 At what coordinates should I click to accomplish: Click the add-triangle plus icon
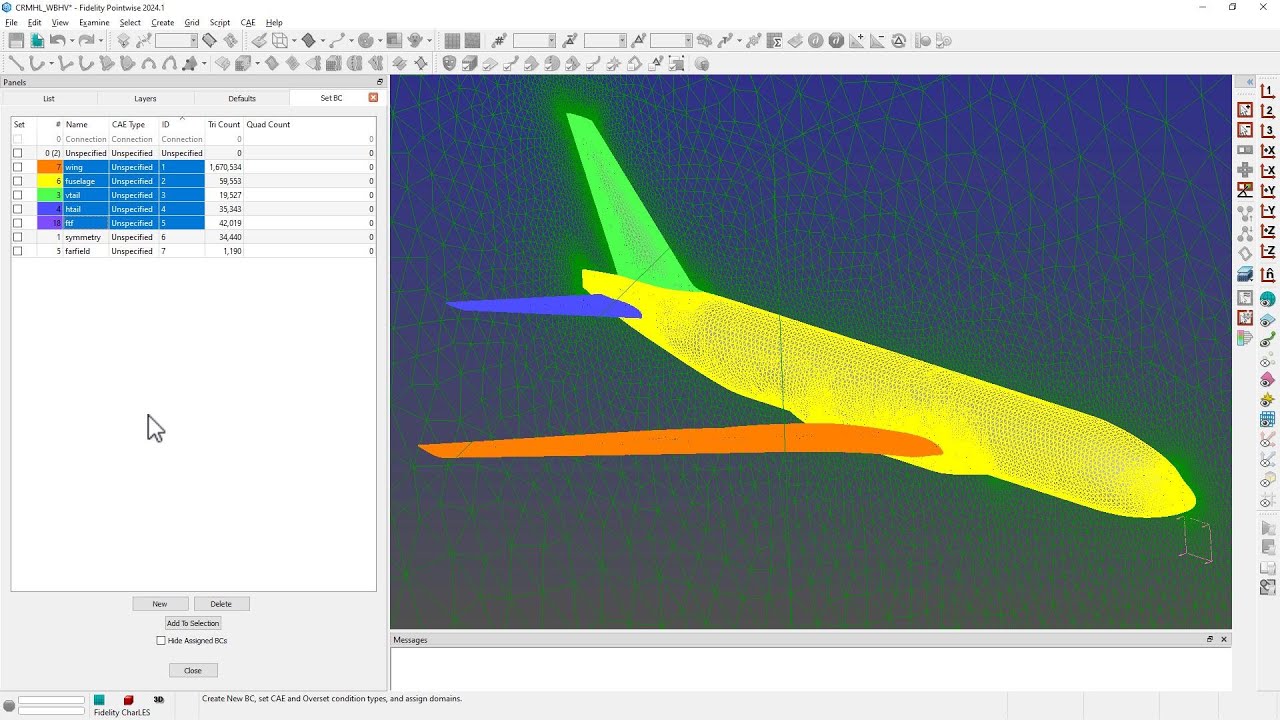(x=856, y=41)
